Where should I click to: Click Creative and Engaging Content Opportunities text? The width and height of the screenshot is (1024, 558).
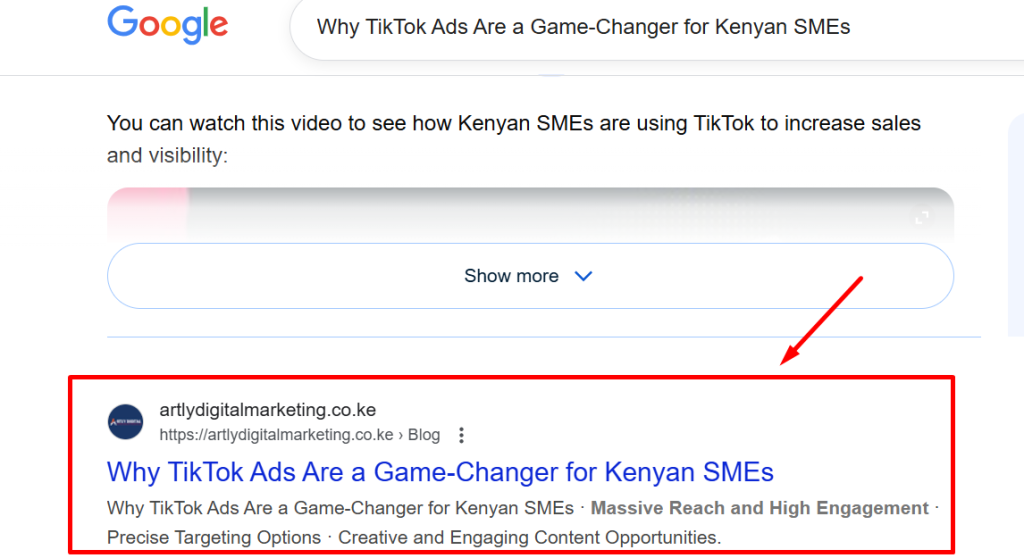pyautogui.click(x=529, y=537)
